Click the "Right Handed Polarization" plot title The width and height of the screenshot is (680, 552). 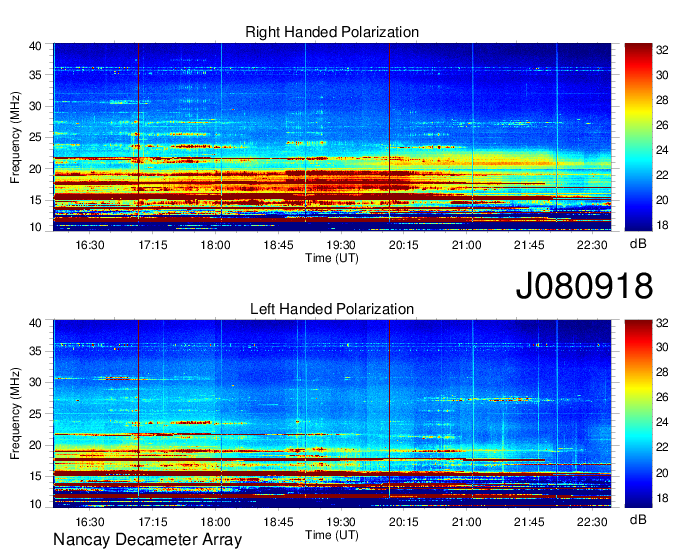pos(332,32)
